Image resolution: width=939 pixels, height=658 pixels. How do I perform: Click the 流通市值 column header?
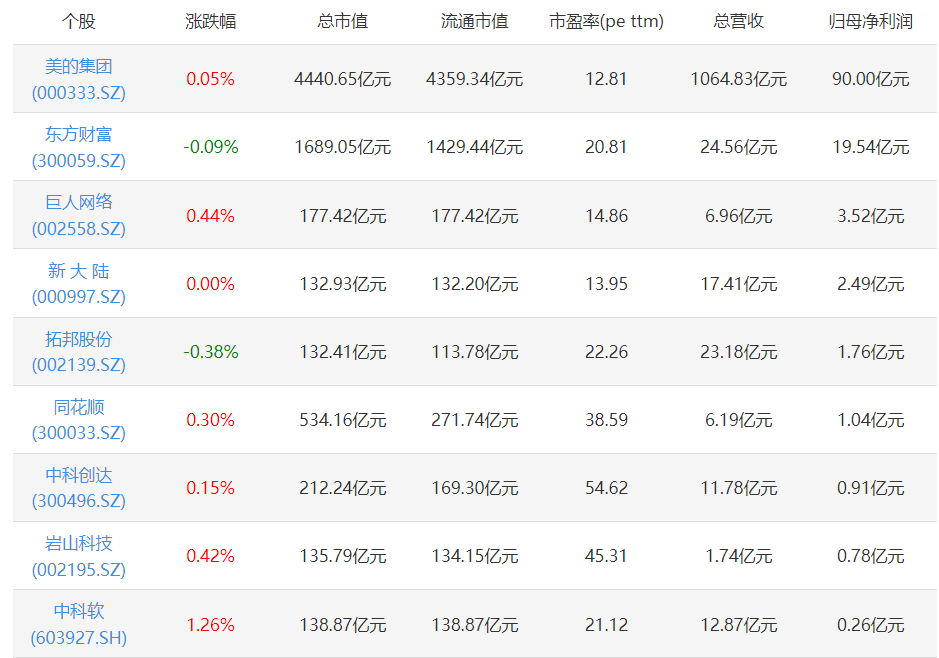point(474,22)
